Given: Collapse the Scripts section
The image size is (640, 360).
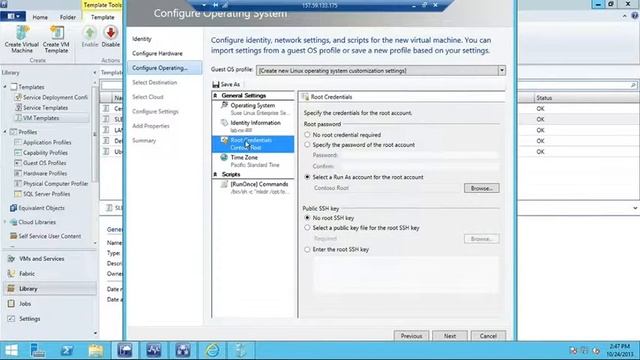Looking at the screenshot, I should tap(215, 174).
